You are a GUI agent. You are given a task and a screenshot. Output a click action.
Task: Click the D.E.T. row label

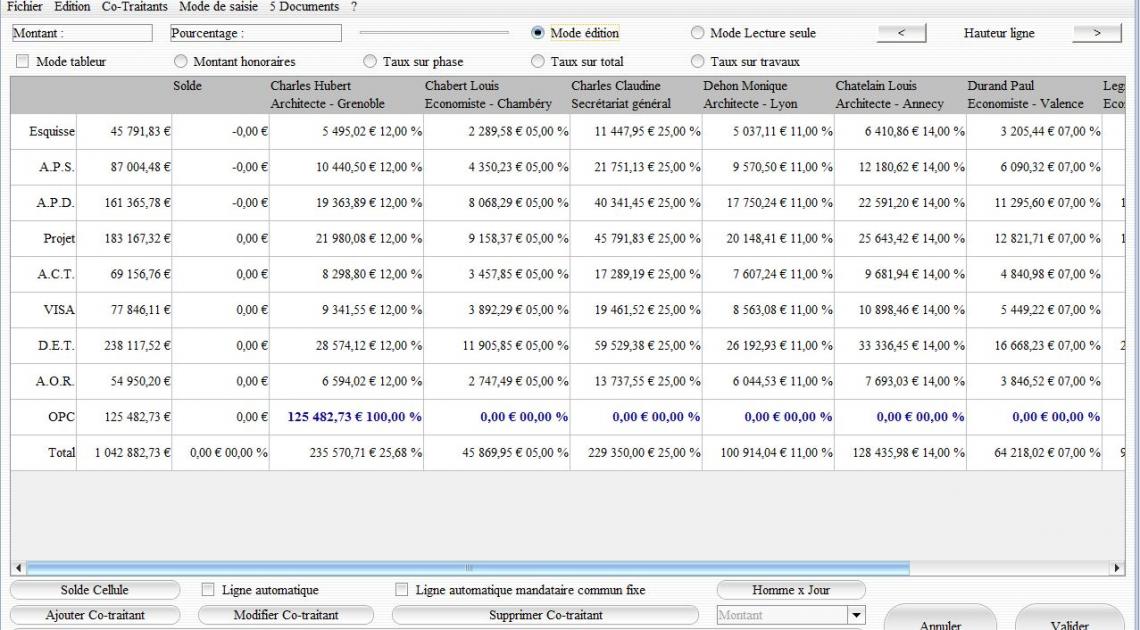(x=56, y=345)
